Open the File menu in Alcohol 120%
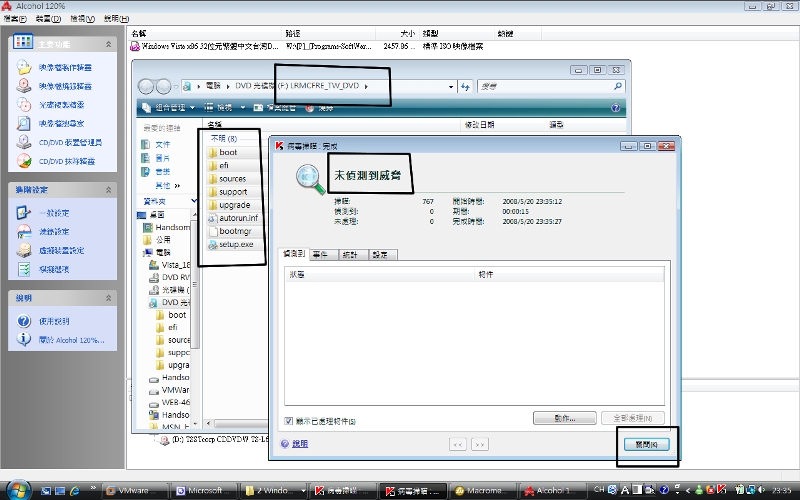The height and width of the screenshot is (500, 800). (x=15, y=19)
